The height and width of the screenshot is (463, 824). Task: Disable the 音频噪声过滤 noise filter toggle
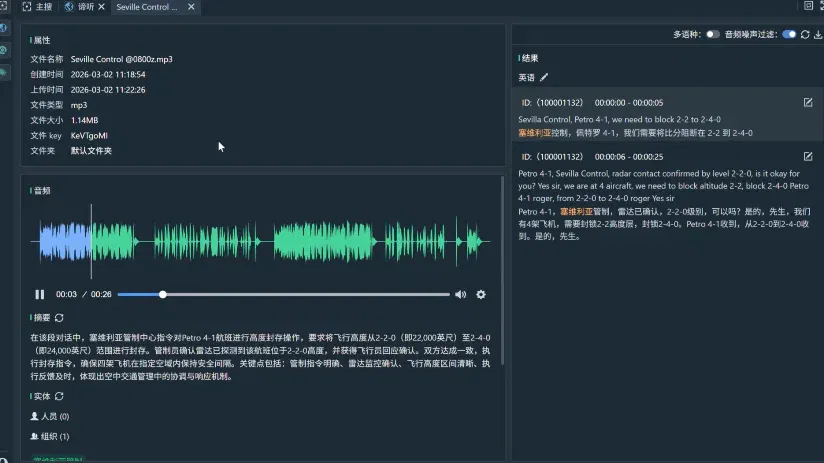[x=789, y=34]
